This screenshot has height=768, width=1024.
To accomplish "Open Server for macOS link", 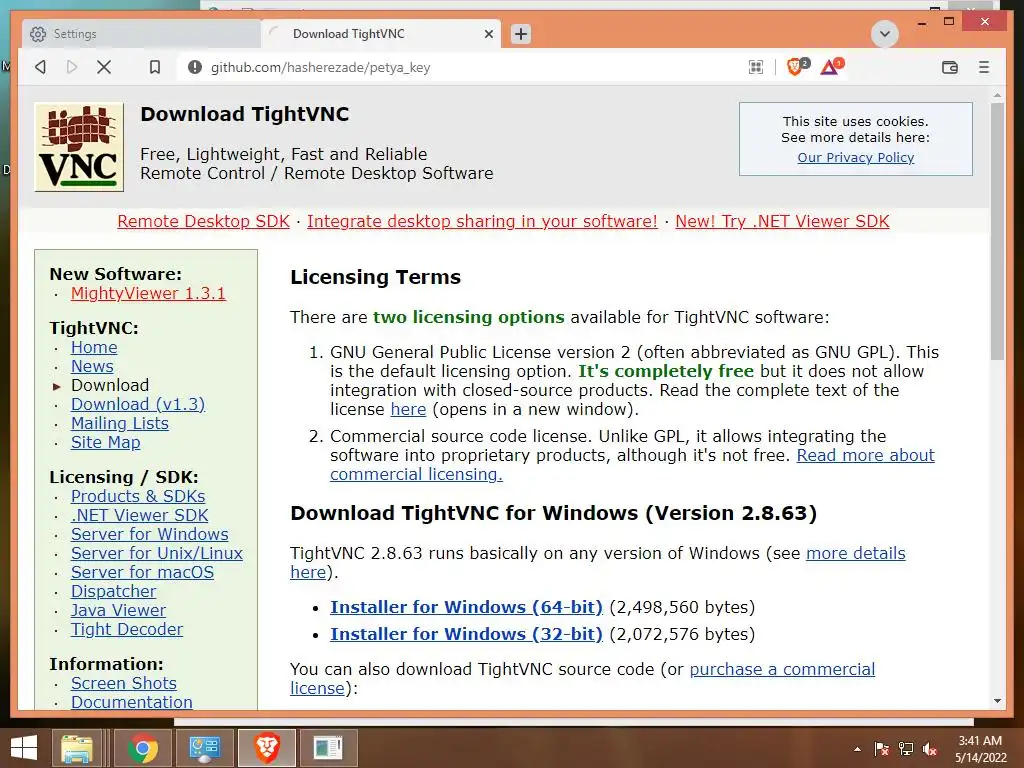I will [142, 572].
